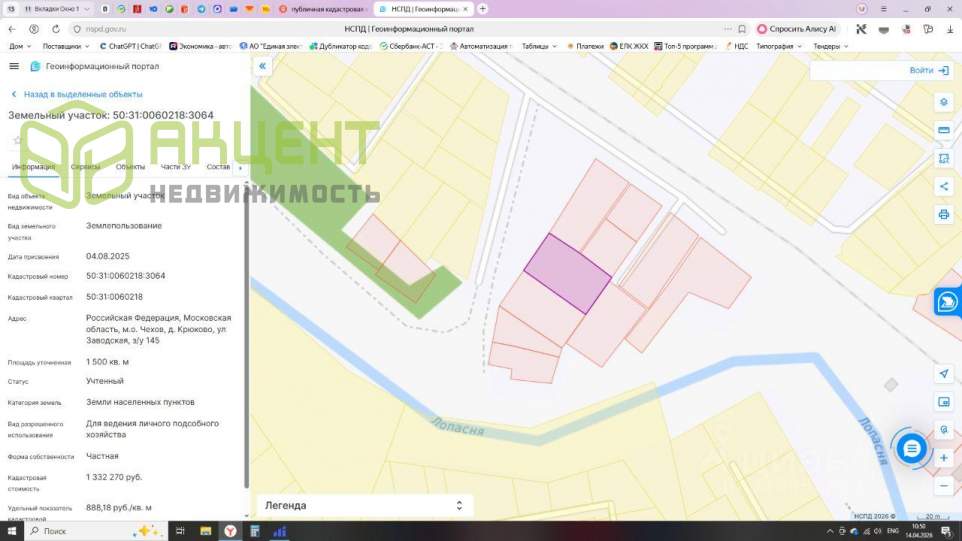
Task: Click the highlighted purple land parcel
Action: [x=567, y=273]
